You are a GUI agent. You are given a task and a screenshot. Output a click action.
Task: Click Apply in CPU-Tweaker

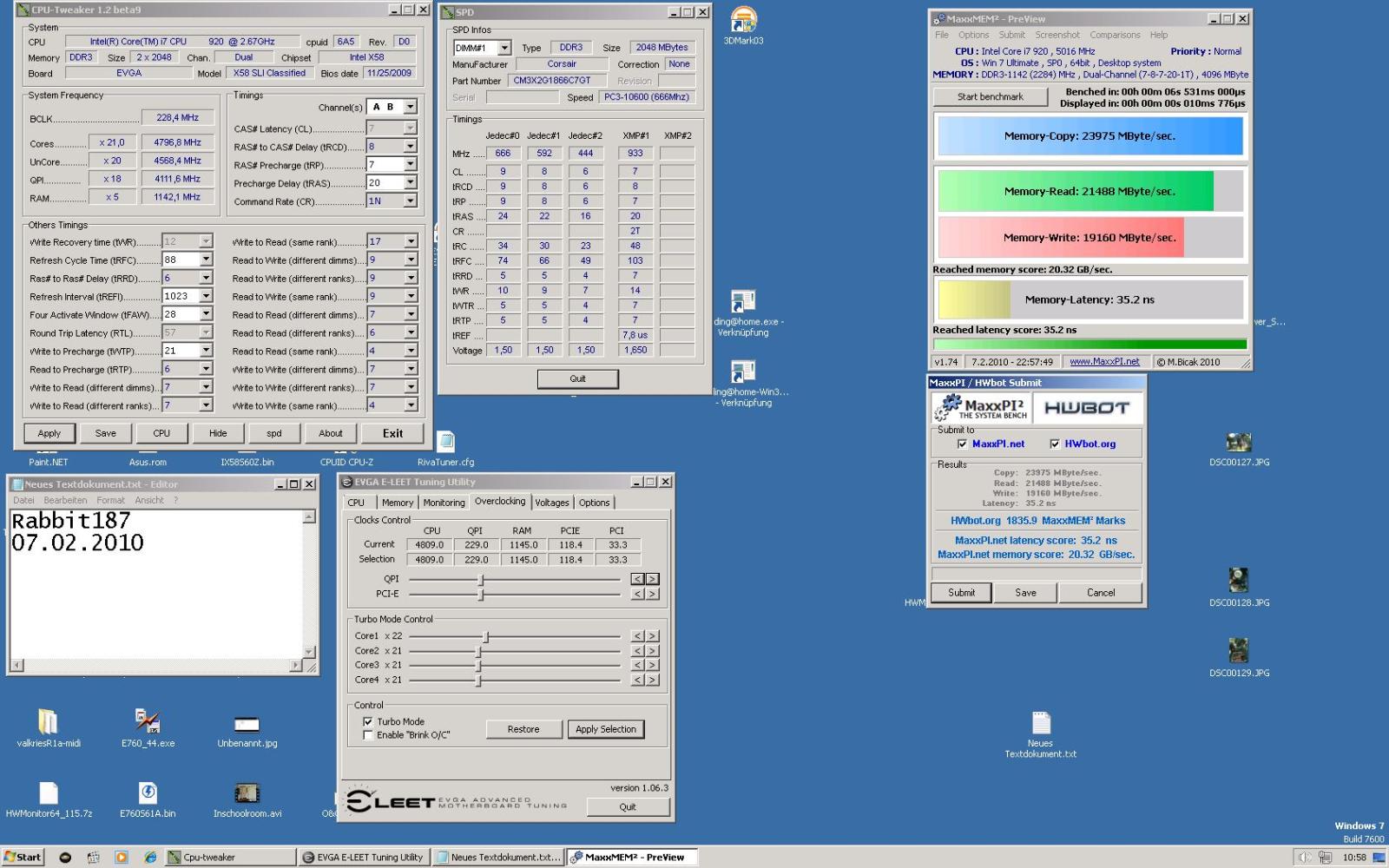point(49,433)
